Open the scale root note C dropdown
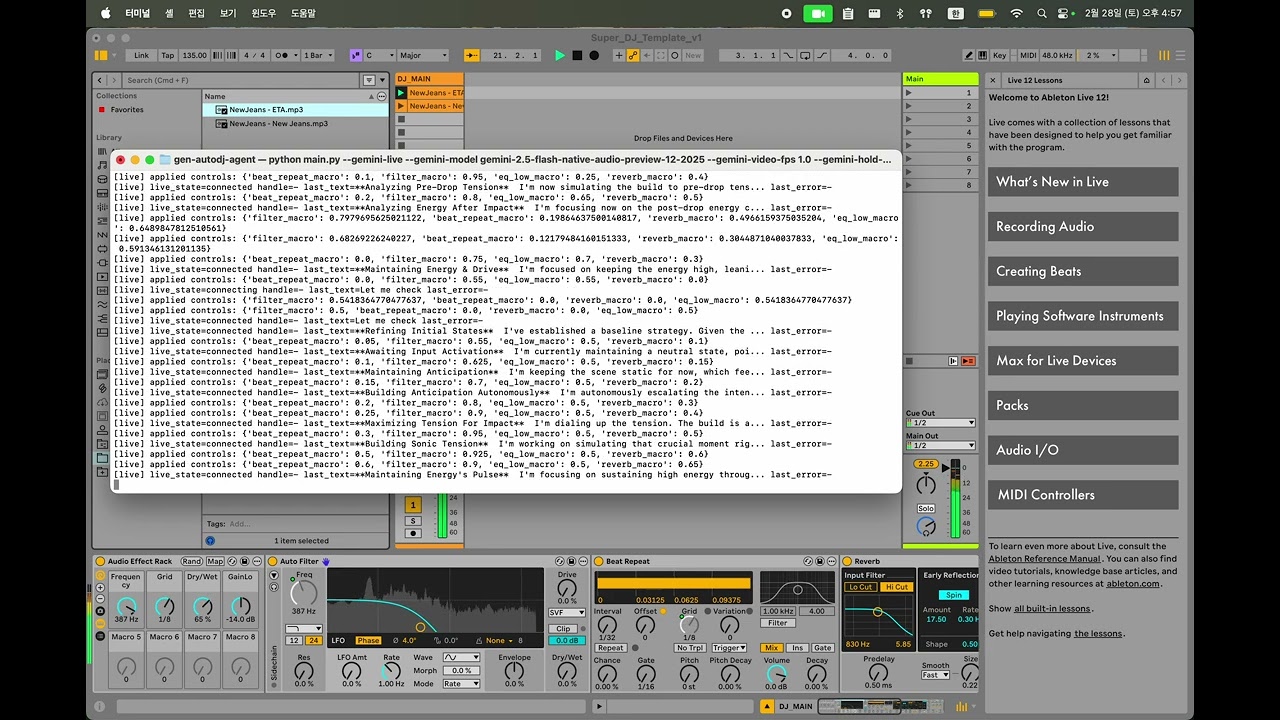 coord(380,55)
